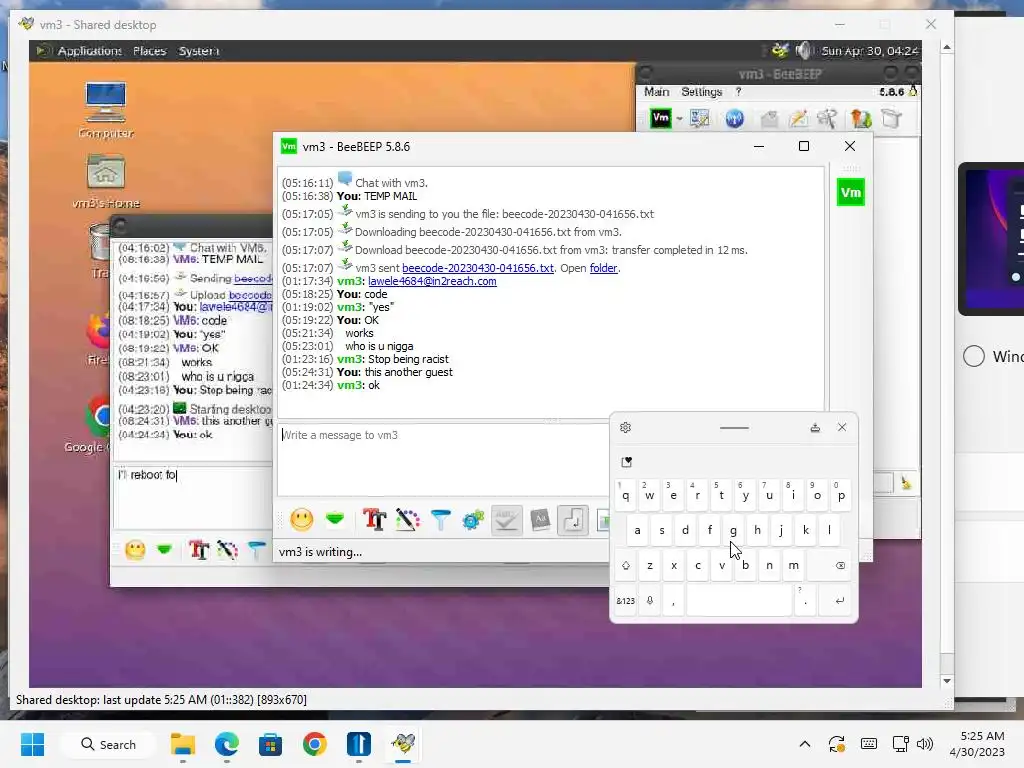
Task: Click message input showing 'I'll reboot fo'
Action: coord(193,496)
